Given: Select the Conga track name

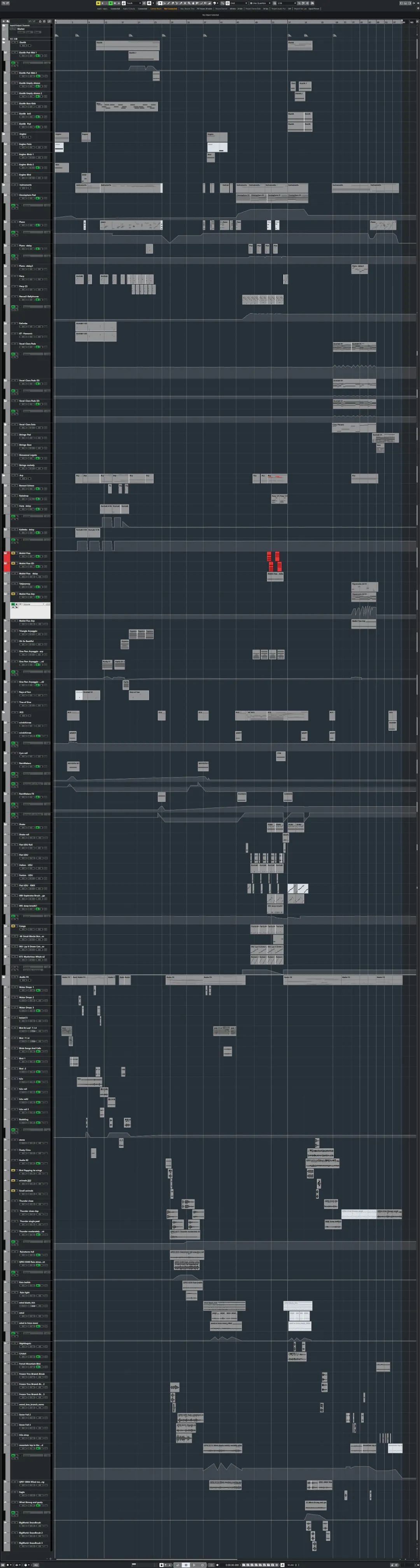Looking at the screenshot, I should 23,926.
